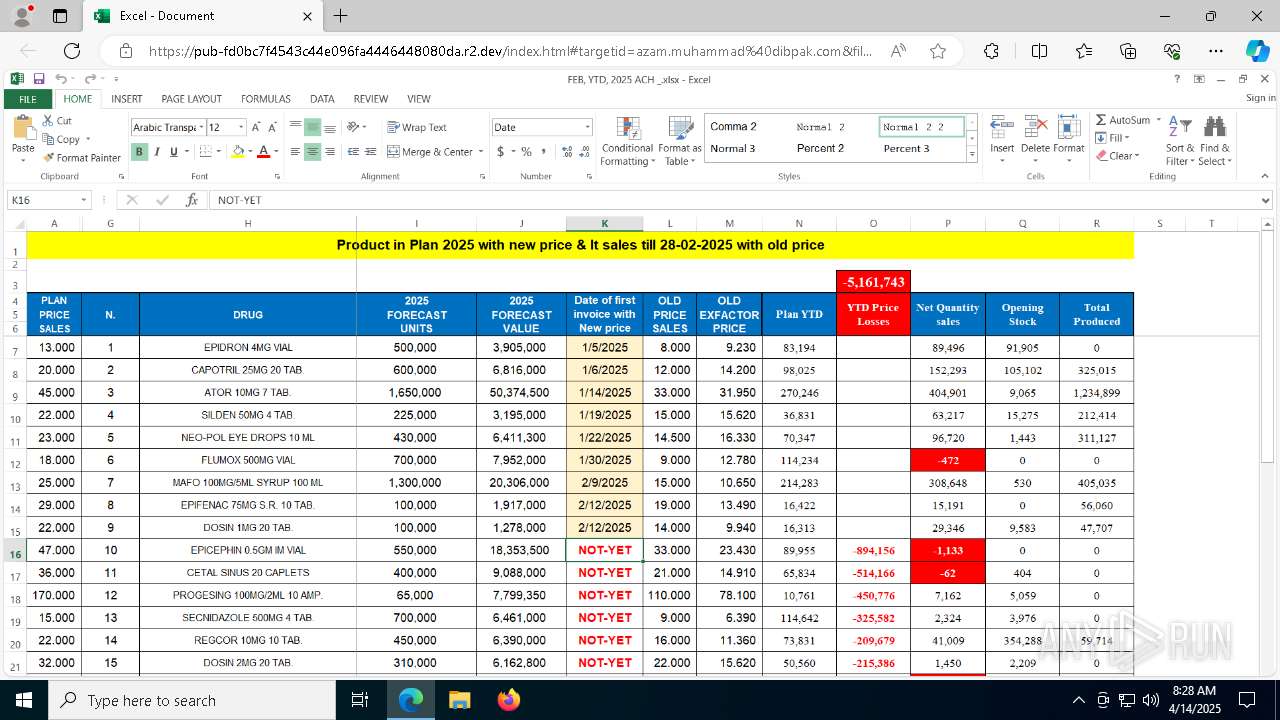1280x720 pixels.
Task: Open the Clear dropdown
Action: click(1116, 156)
